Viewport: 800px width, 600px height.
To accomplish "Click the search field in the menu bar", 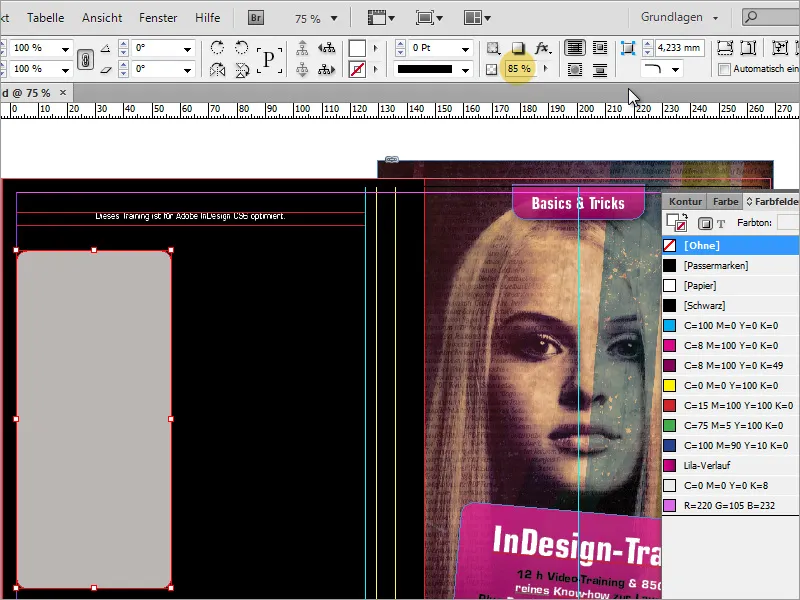I will (x=770, y=17).
